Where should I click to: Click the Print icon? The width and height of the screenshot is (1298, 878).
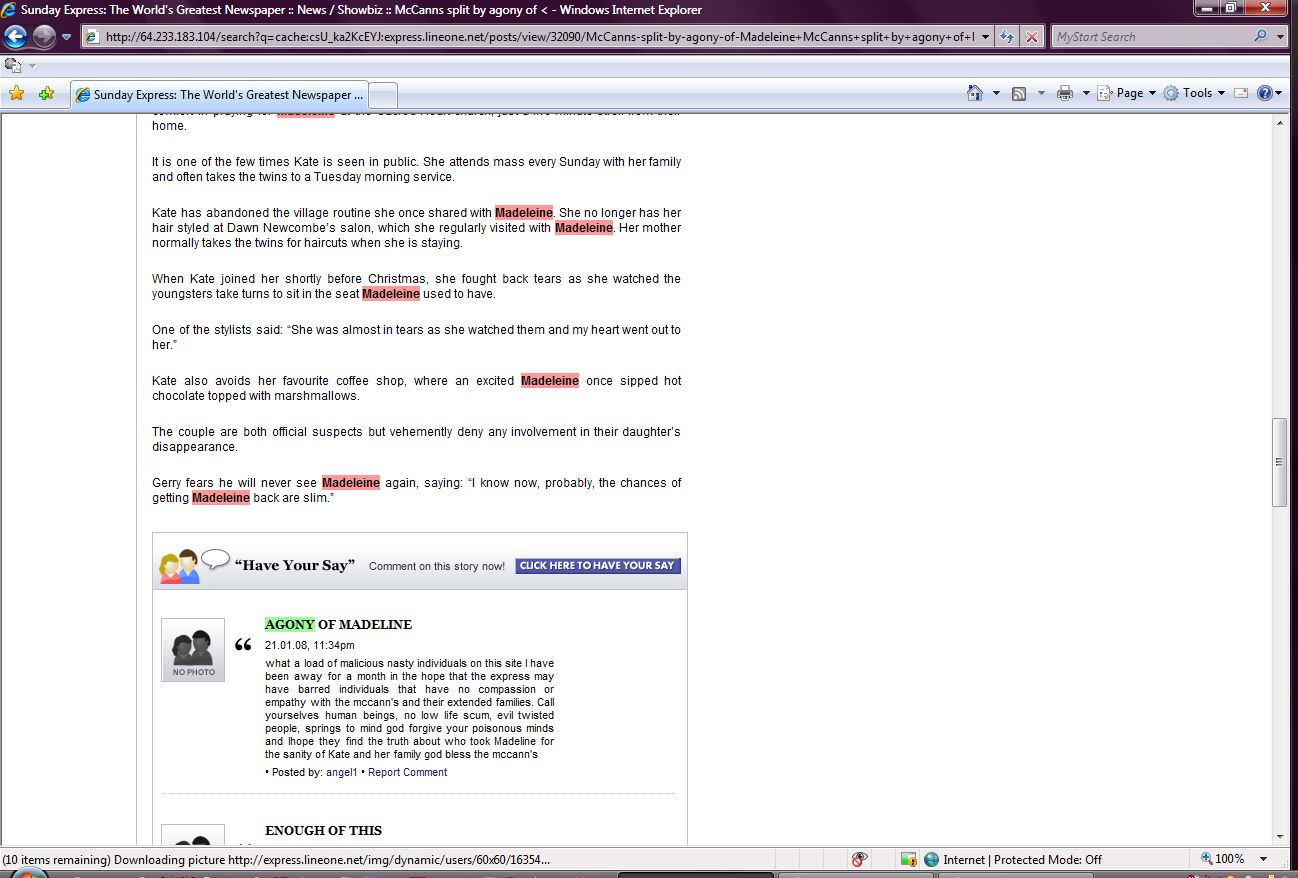pyautogui.click(x=1064, y=93)
